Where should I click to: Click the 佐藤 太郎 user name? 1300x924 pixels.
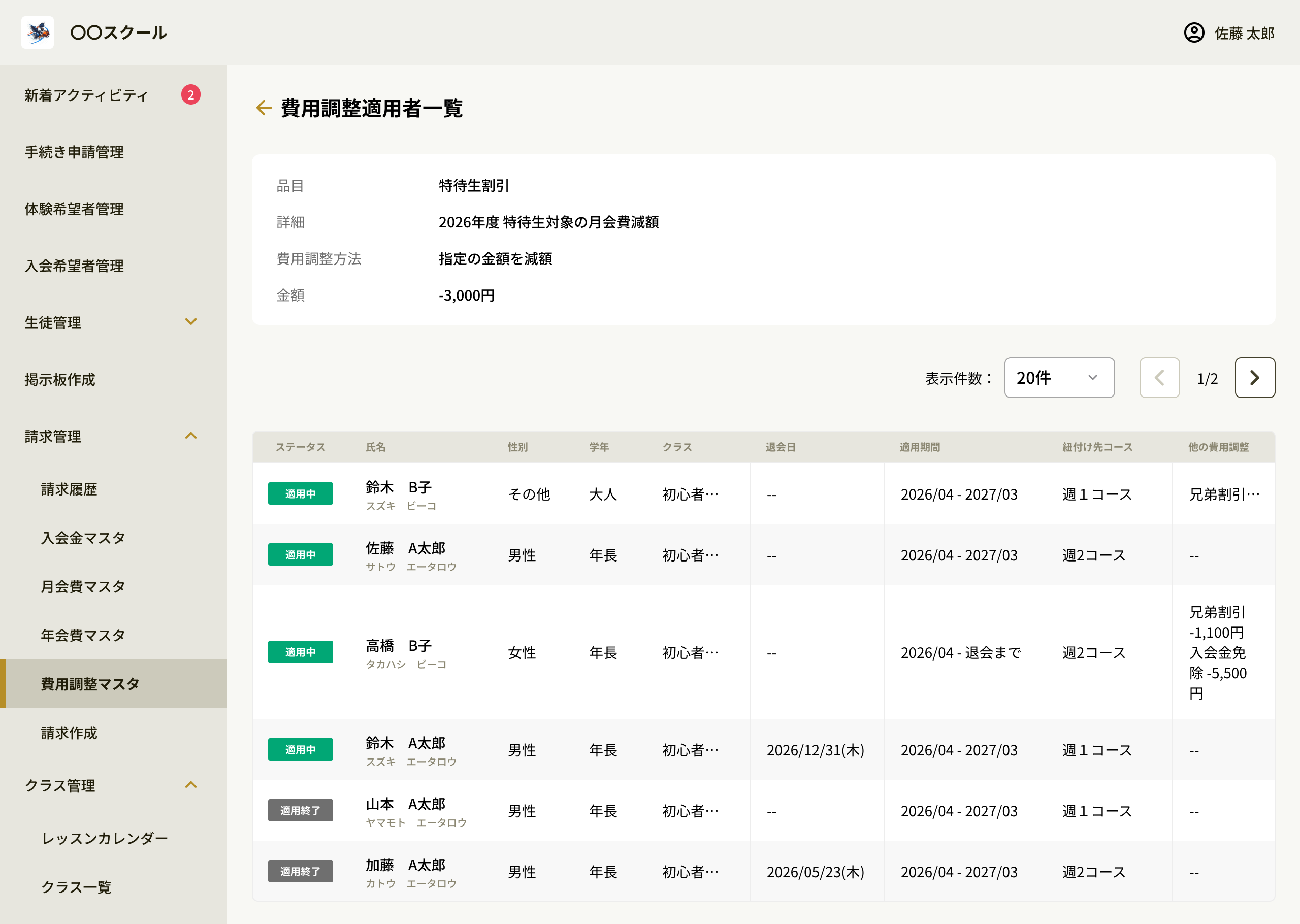[1244, 33]
